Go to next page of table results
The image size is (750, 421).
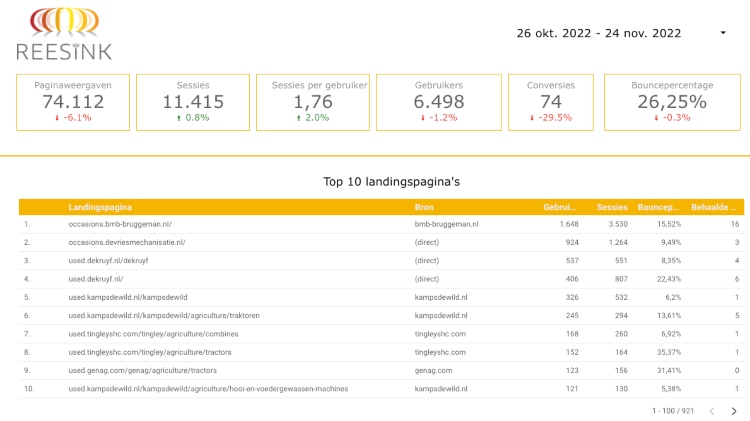click(x=733, y=411)
